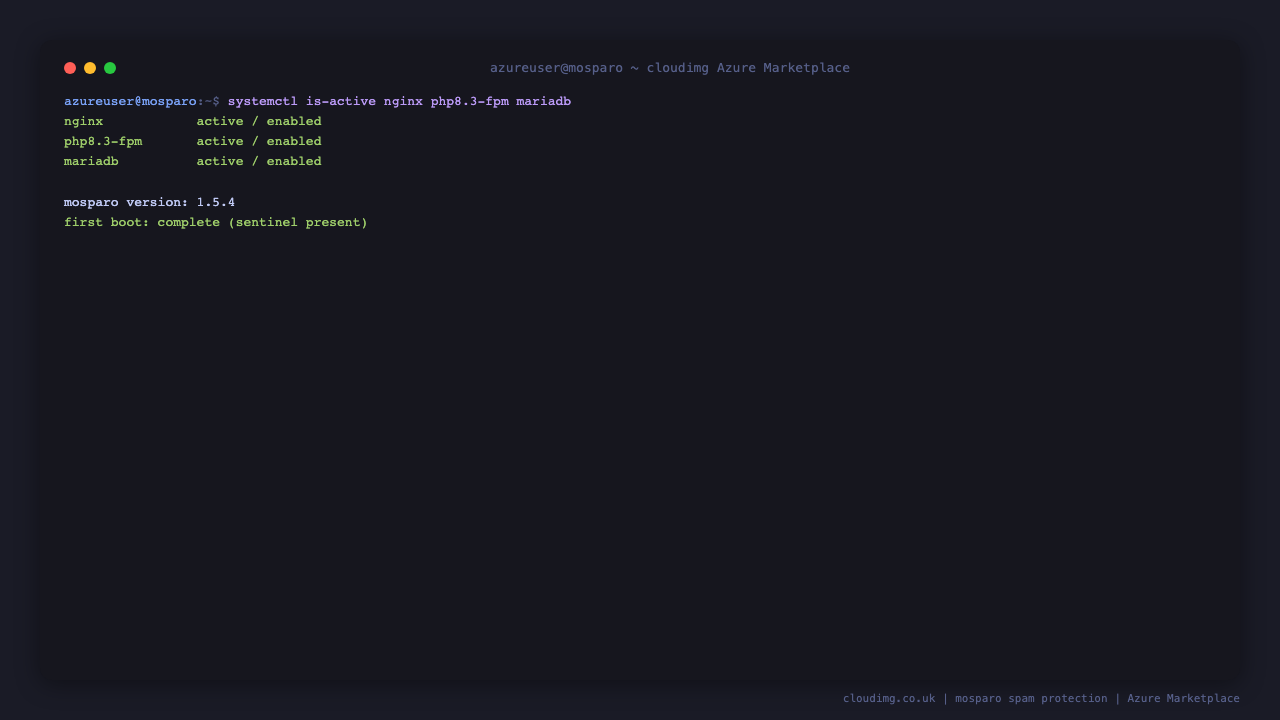
Task: Click the mosparo version: label
Action: click(x=126, y=202)
